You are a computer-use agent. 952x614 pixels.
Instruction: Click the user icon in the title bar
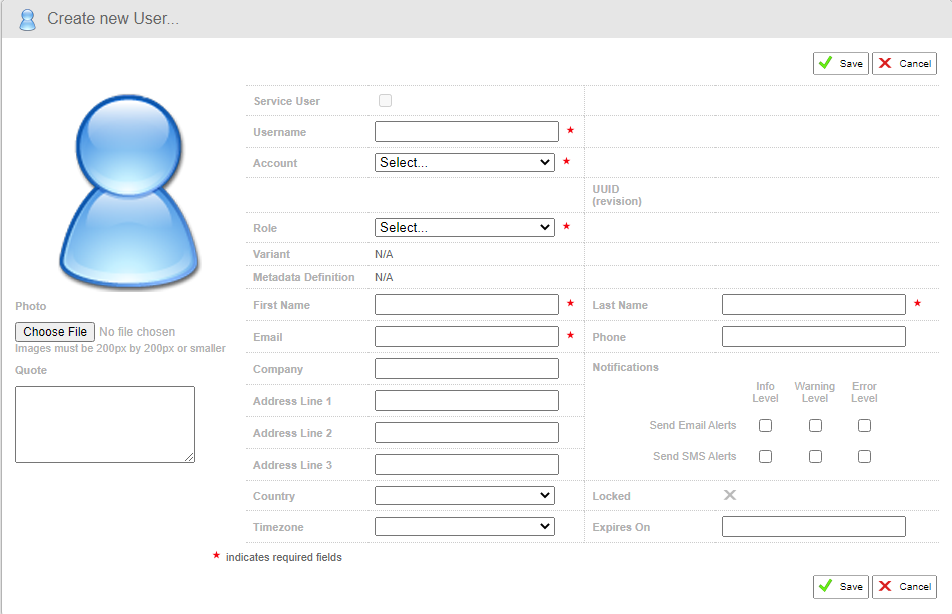[27, 19]
